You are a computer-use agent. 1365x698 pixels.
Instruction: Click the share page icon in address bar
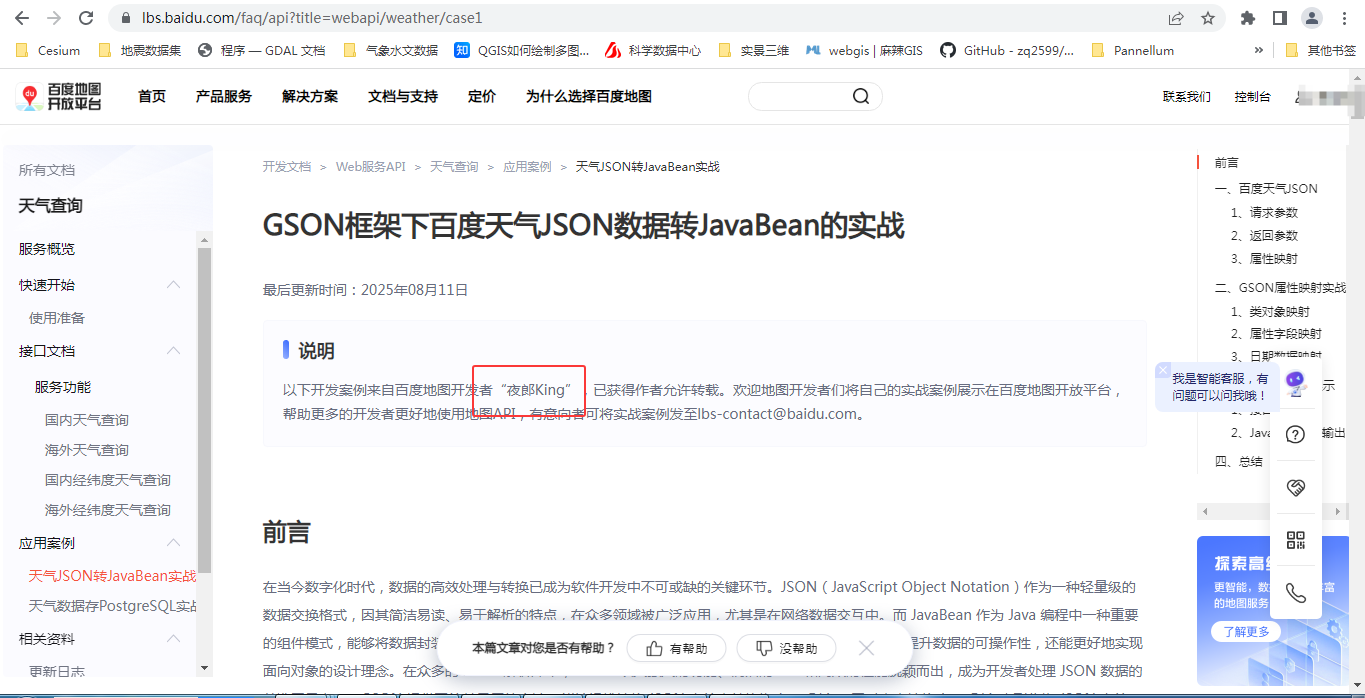pyautogui.click(x=1176, y=18)
